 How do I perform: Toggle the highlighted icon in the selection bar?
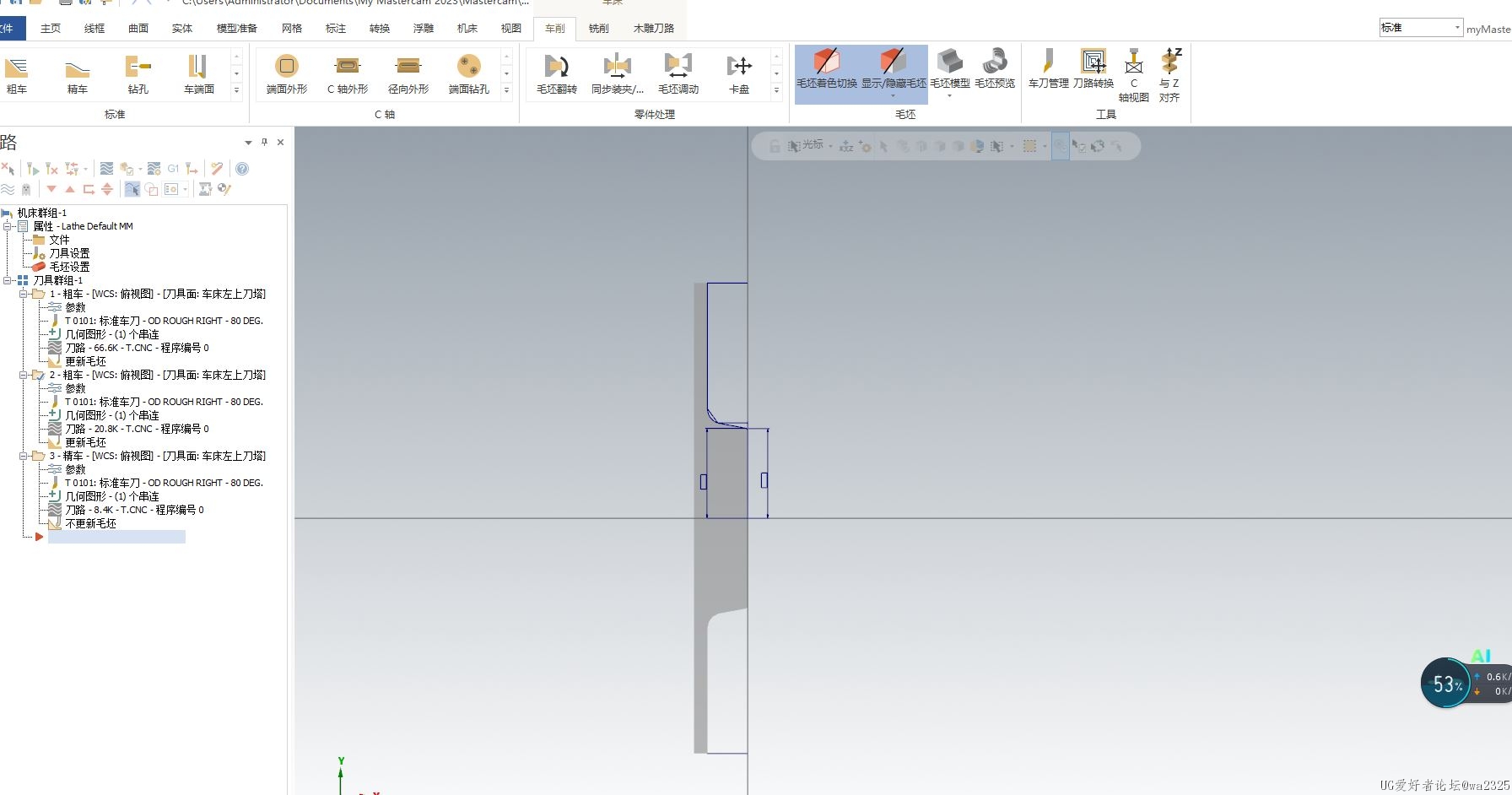[1061, 146]
